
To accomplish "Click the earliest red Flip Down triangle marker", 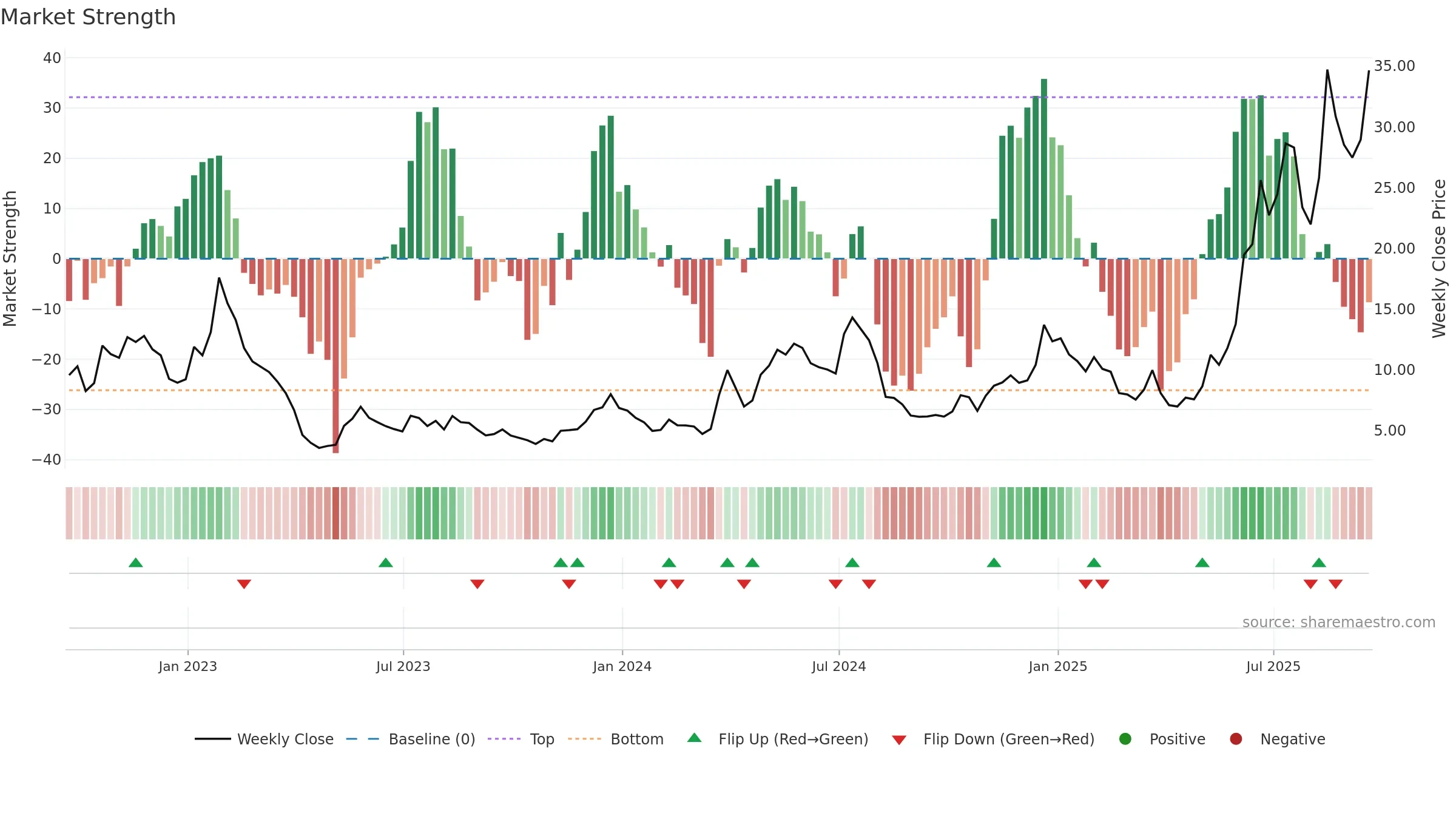I will [x=244, y=584].
